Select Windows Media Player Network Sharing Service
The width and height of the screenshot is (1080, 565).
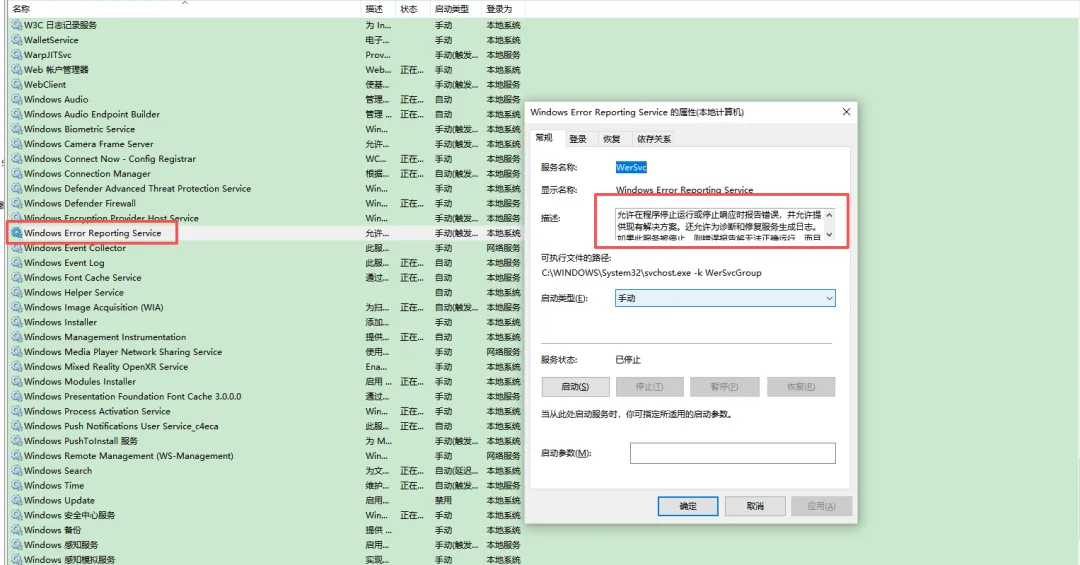[x=266, y=352]
